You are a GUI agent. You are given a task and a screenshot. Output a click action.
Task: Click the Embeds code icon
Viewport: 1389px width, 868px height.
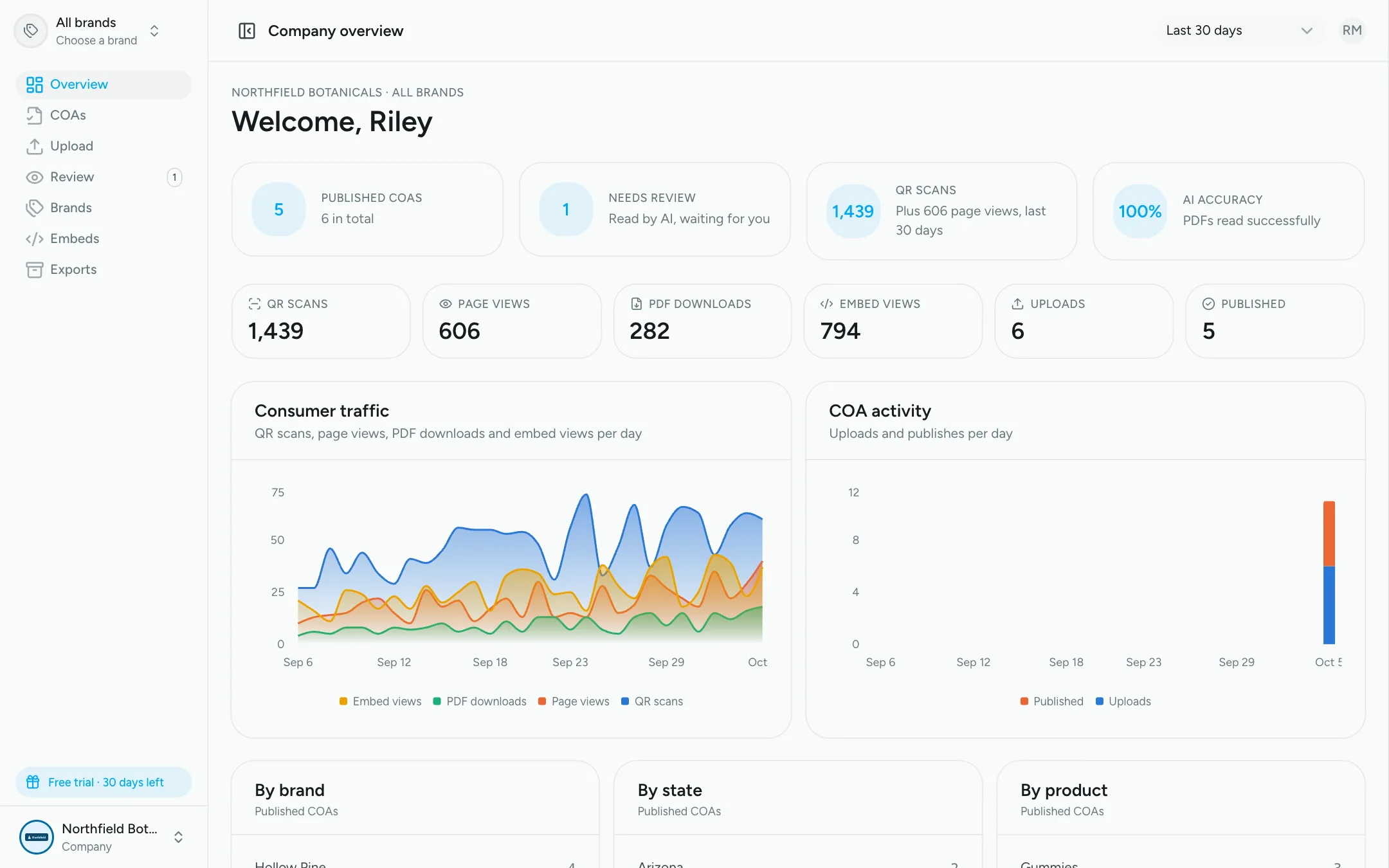[x=35, y=239]
